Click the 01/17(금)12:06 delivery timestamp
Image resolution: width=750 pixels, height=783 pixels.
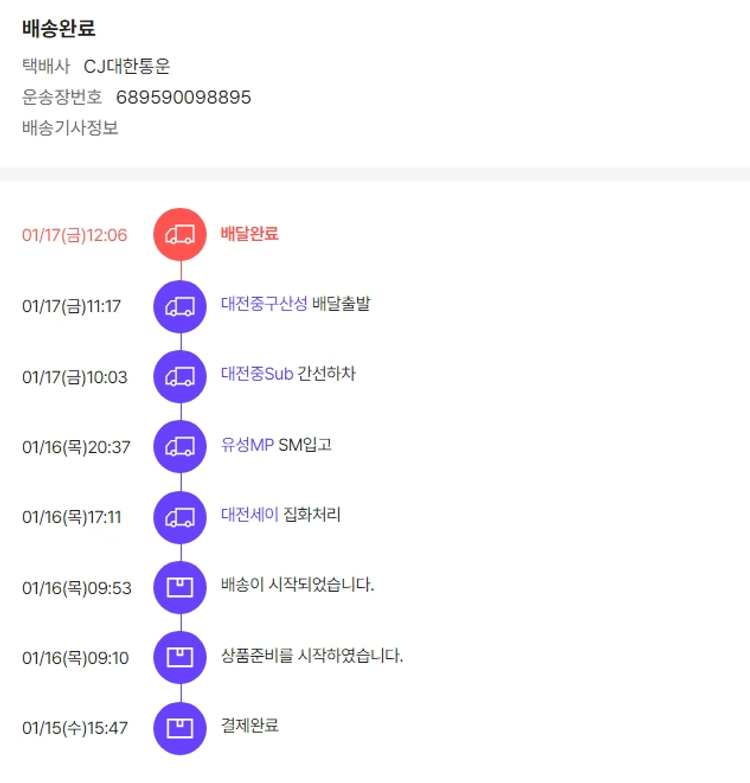pyautogui.click(x=75, y=236)
